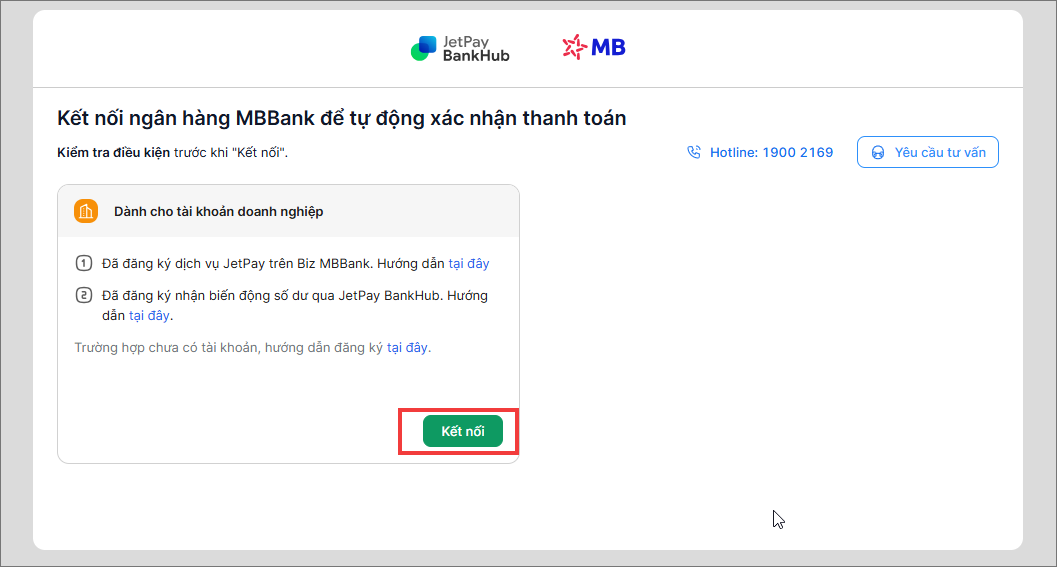Call the Hotline: 1900 2169 link

(x=771, y=152)
